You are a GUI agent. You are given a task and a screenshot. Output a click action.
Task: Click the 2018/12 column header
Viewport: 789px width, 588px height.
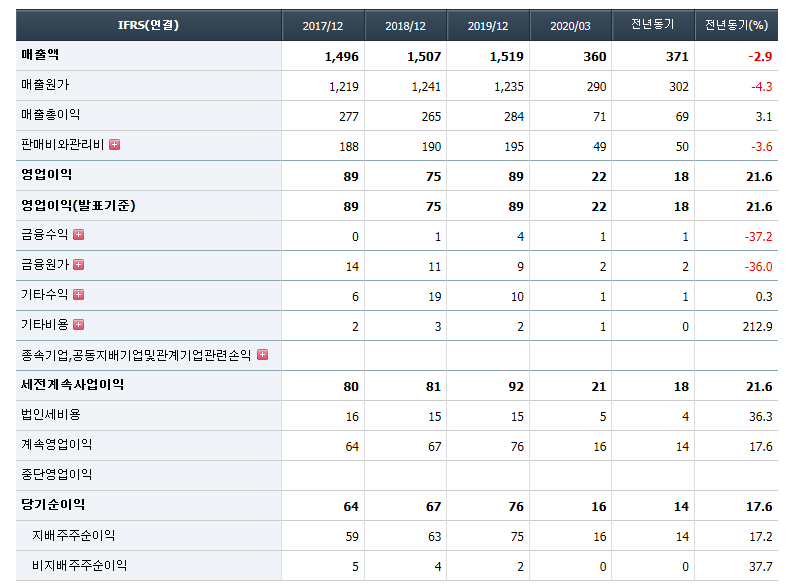[x=405, y=26]
